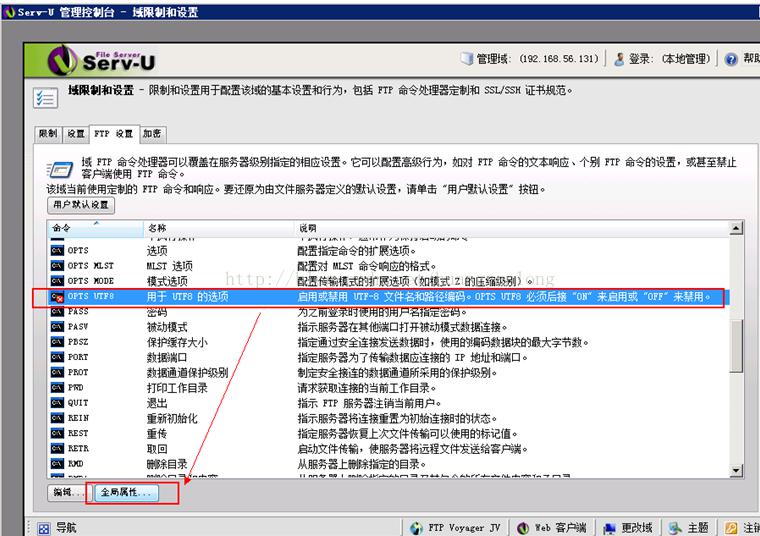Image resolution: width=760 pixels, height=536 pixels.
Task: Click the 导航 navigation grid icon
Action: tap(44, 528)
